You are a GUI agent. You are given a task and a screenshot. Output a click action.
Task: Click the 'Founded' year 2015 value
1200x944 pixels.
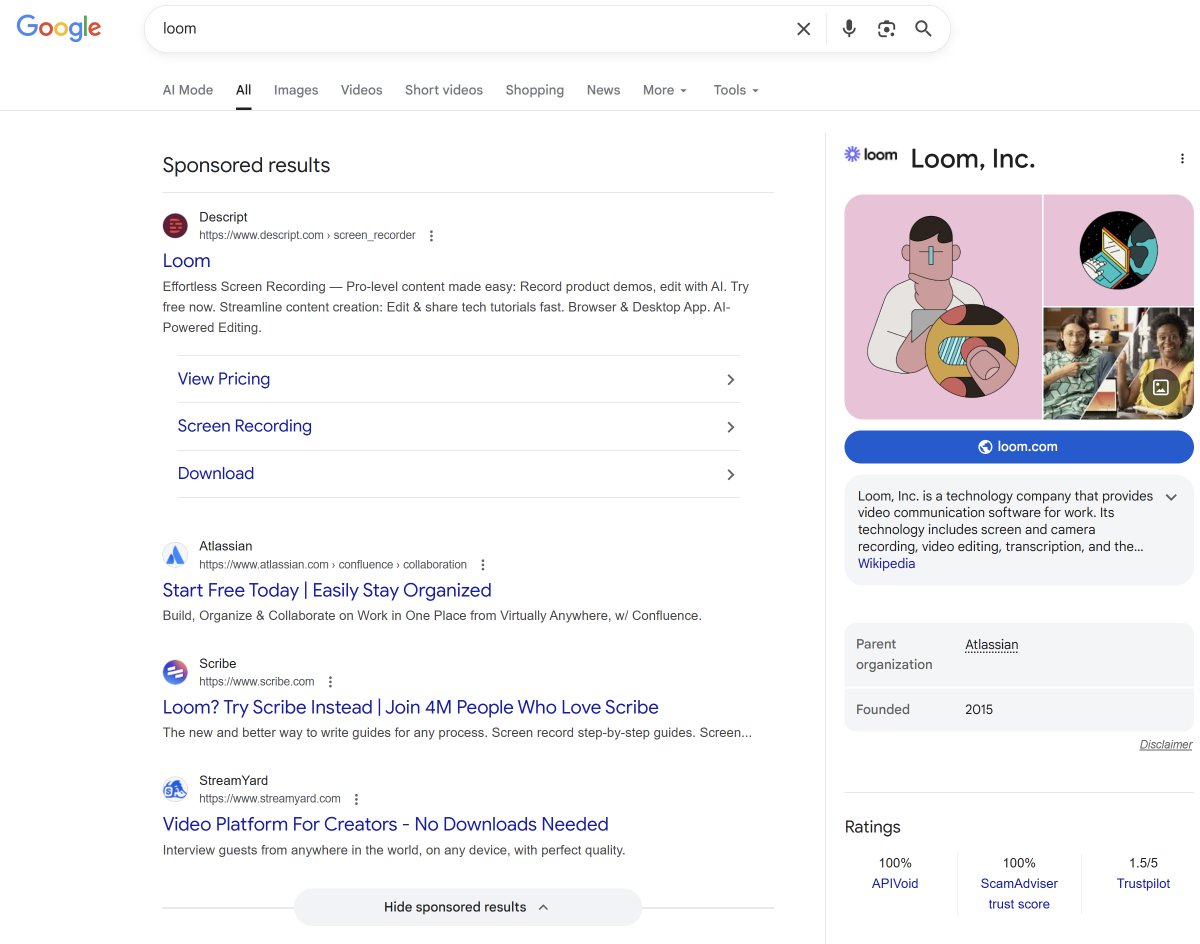coord(979,709)
